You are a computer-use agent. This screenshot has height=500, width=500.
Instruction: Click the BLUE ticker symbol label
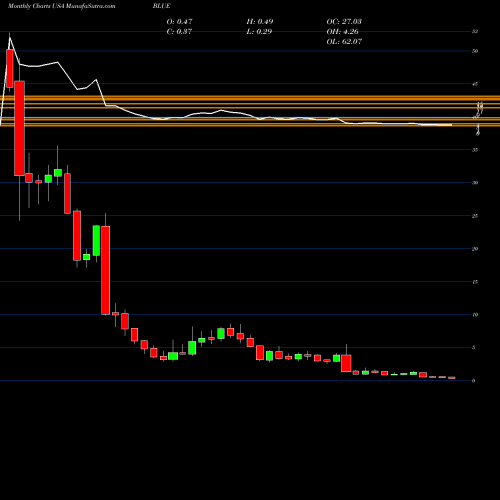[162, 6]
